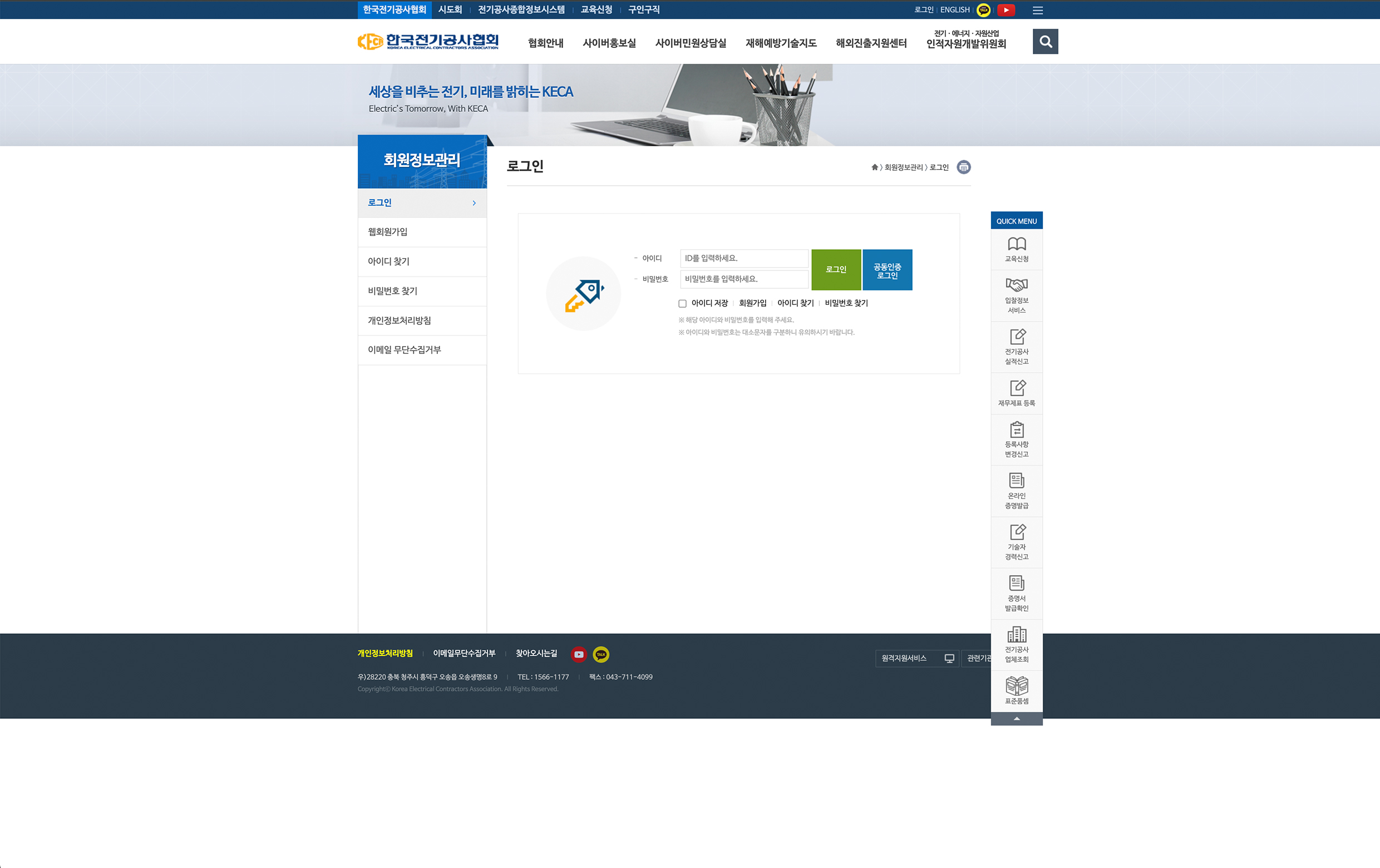Select 개인정보처리방침 in the side menu
This screenshot has height=868, width=1380.
[x=422, y=321]
